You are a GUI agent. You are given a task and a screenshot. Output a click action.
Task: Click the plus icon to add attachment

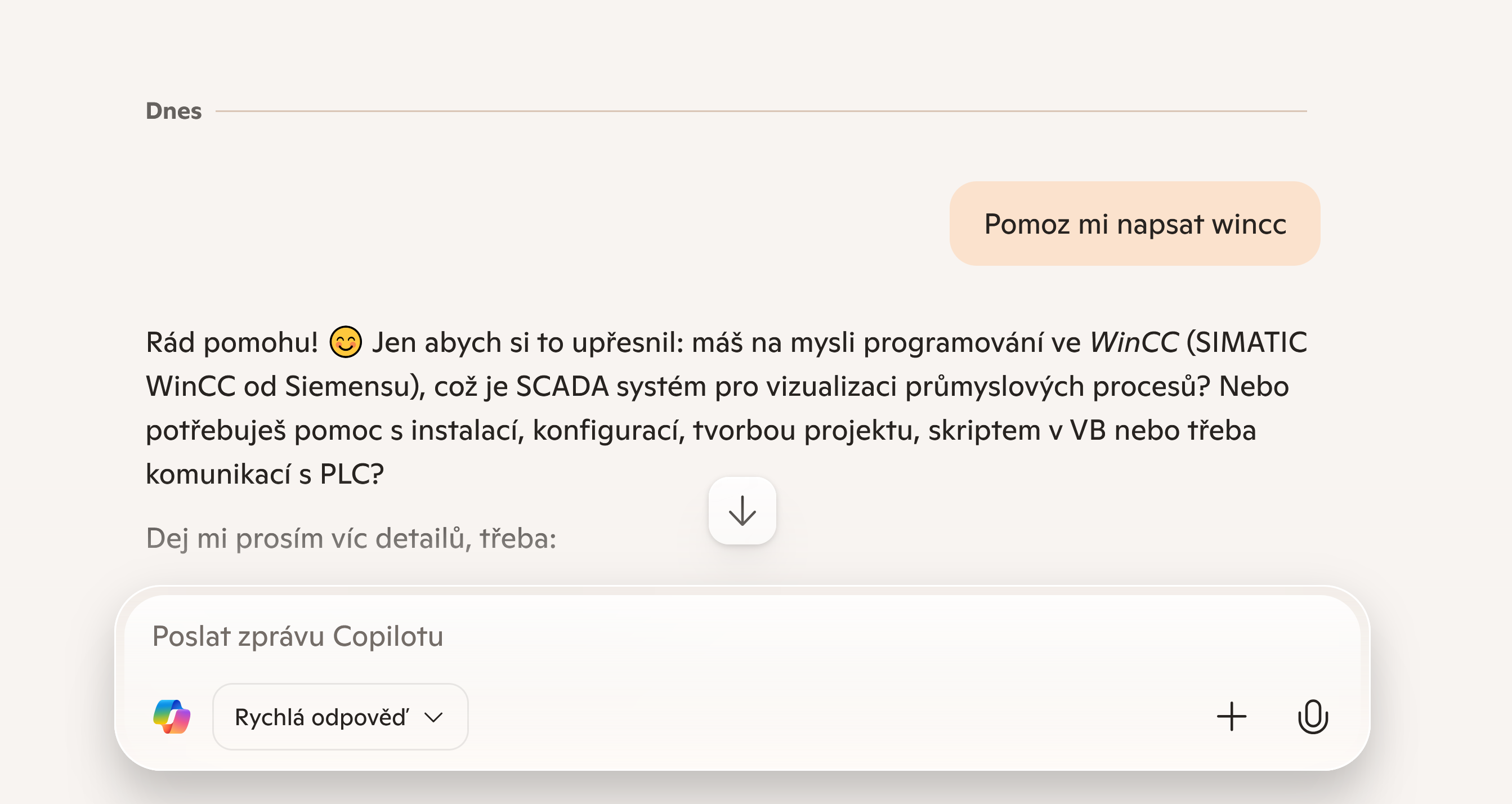(1232, 717)
